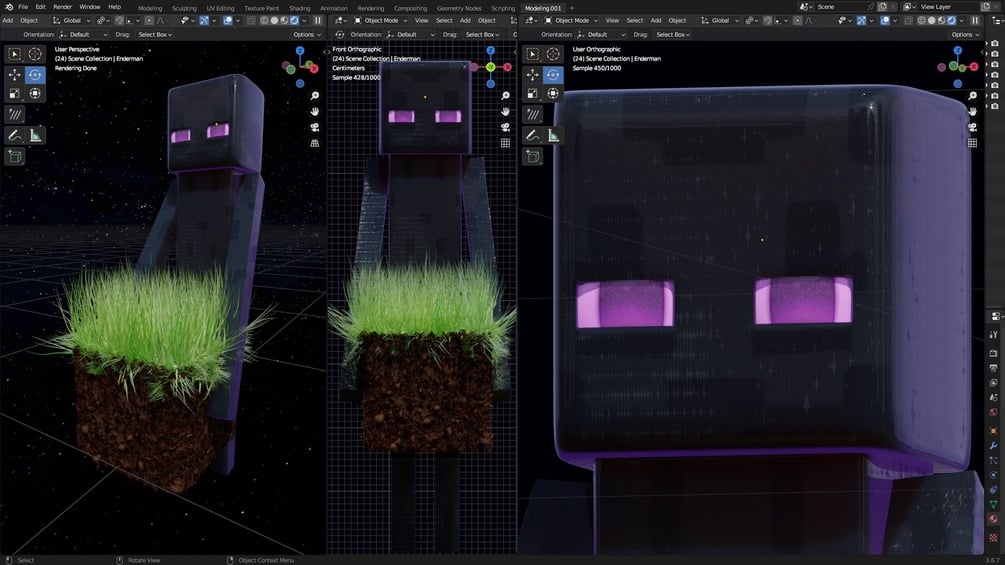Switch left viewport to wireframe shading
The width and height of the screenshot is (1005, 565).
pyautogui.click(x=264, y=20)
